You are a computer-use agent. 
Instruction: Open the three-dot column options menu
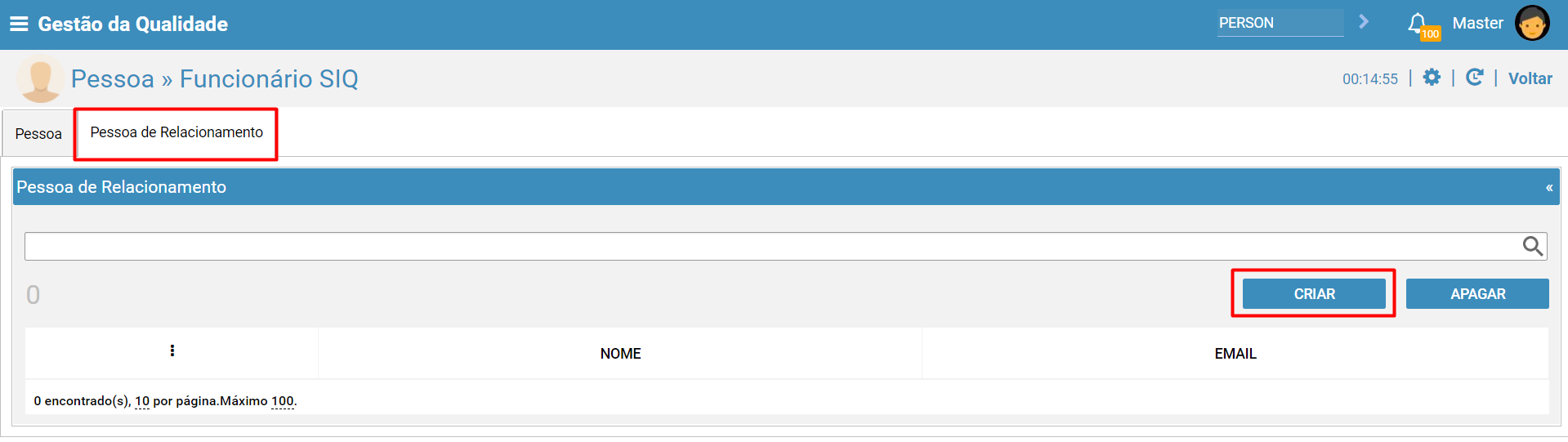pos(172,350)
